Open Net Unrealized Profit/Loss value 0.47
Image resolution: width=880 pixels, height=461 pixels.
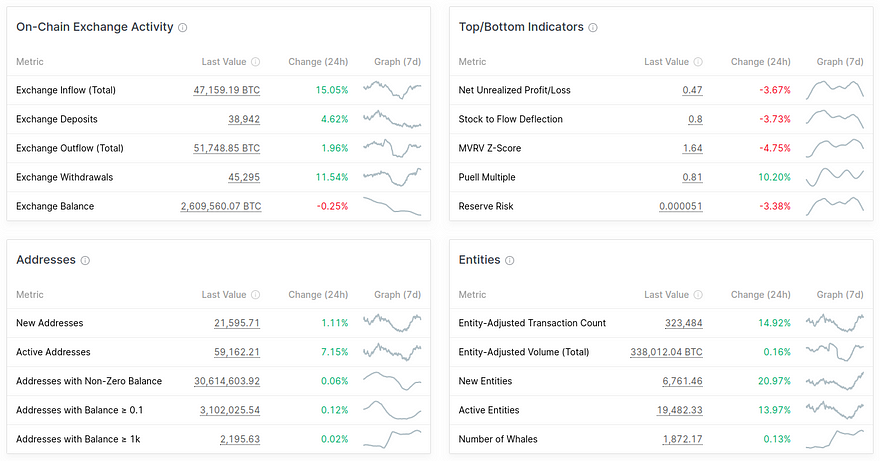click(x=693, y=90)
